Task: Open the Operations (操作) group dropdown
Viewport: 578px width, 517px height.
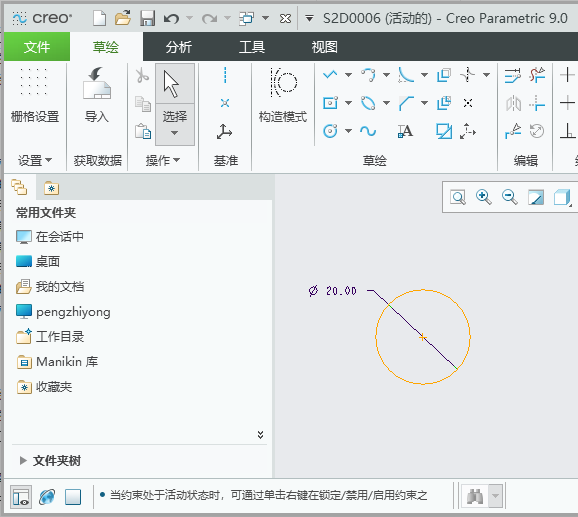Action: pyautogui.click(x=163, y=160)
